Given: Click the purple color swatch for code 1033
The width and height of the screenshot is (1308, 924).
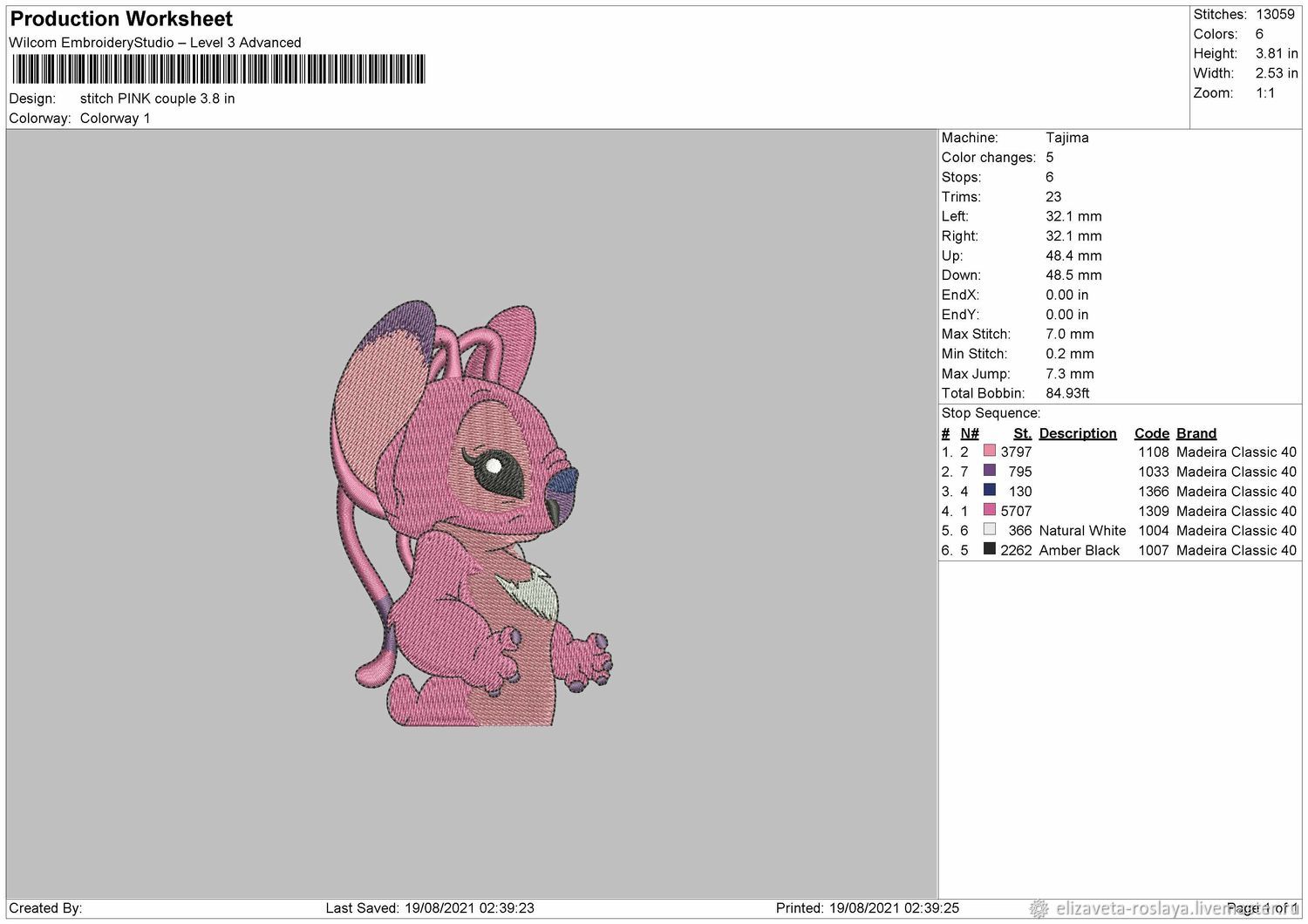Looking at the screenshot, I should point(989,471).
